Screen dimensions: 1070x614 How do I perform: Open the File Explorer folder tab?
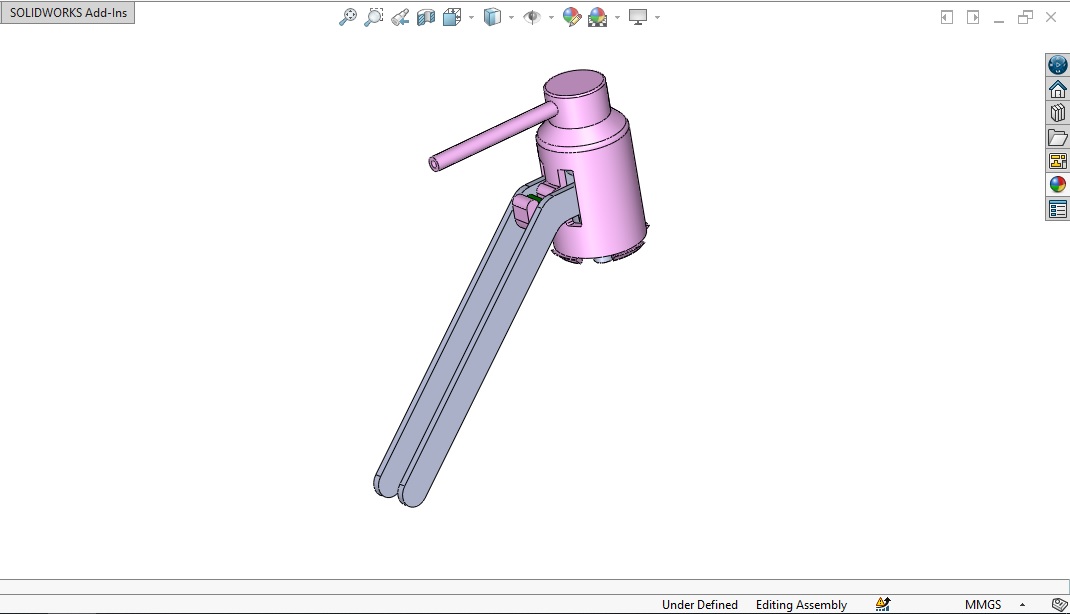[x=1058, y=137]
